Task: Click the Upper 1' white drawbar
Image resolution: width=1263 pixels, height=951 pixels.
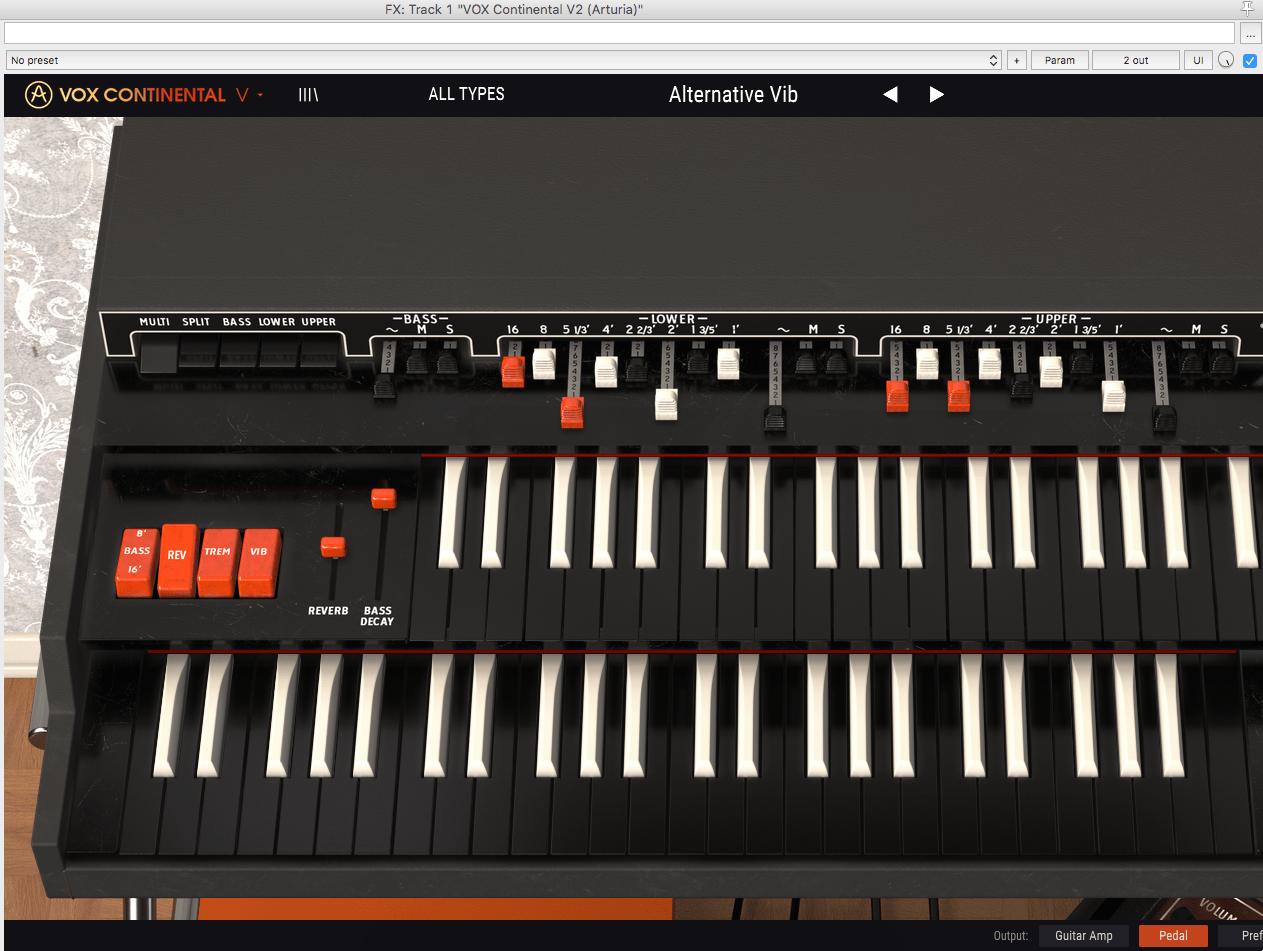Action: coord(1114,396)
